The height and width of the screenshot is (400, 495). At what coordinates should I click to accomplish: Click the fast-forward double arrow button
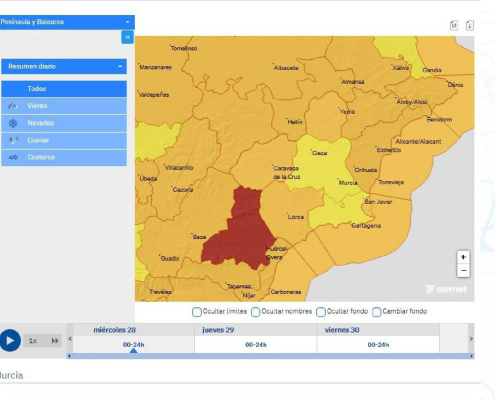pyautogui.click(x=55, y=341)
